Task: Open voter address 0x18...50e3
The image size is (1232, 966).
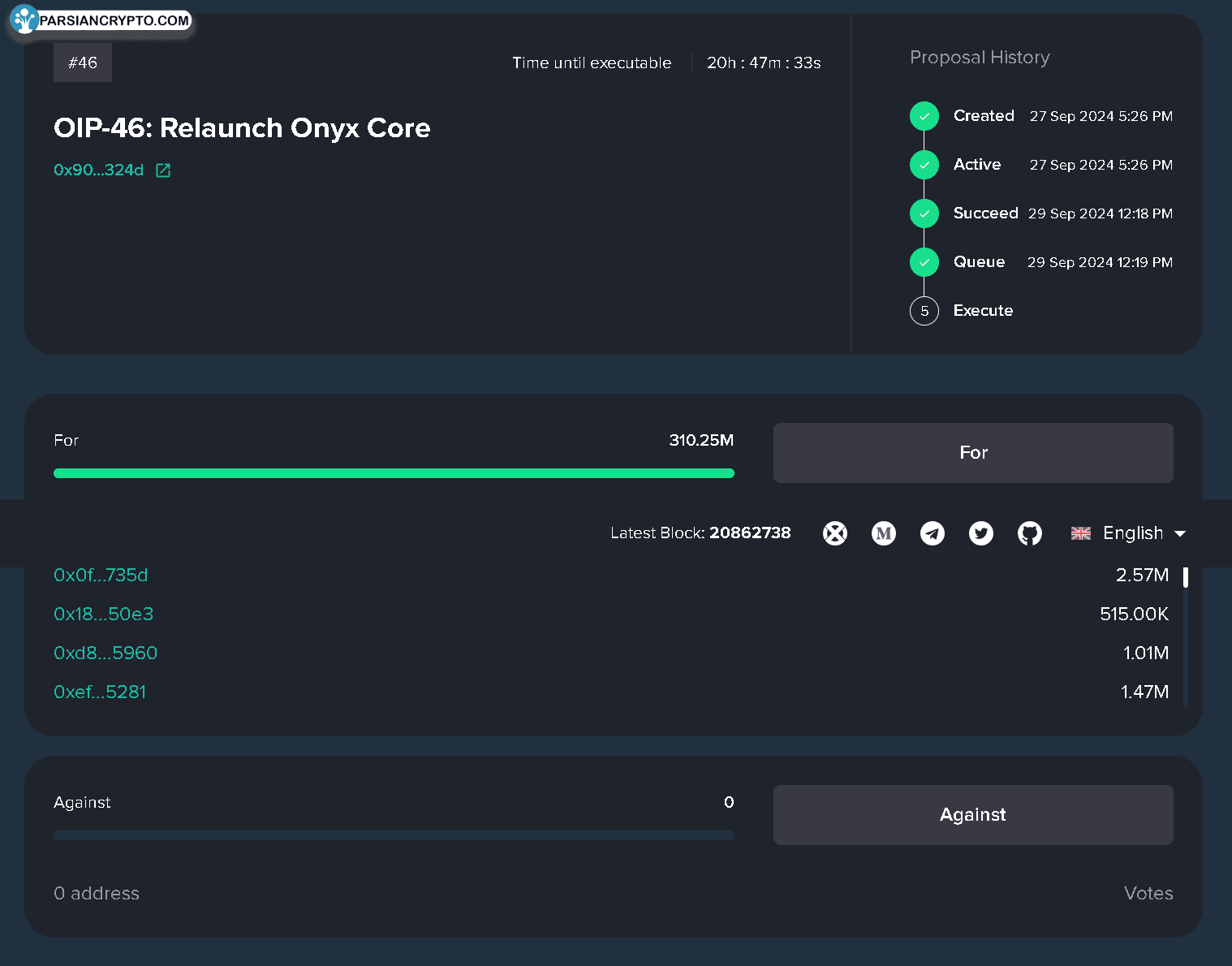Action: pos(103,615)
